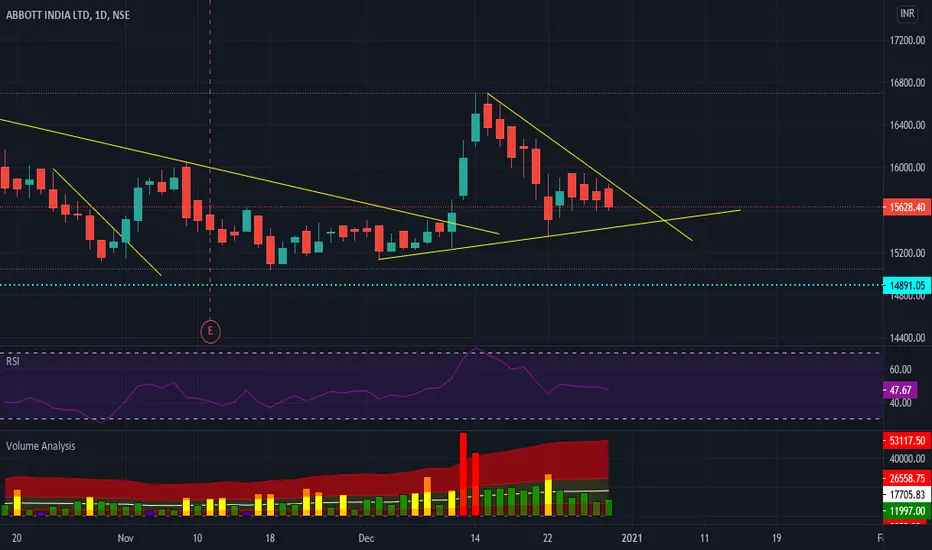Click the 17705.83 volume average label
The height and width of the screenshot is (550, 932).
[907, 494]
